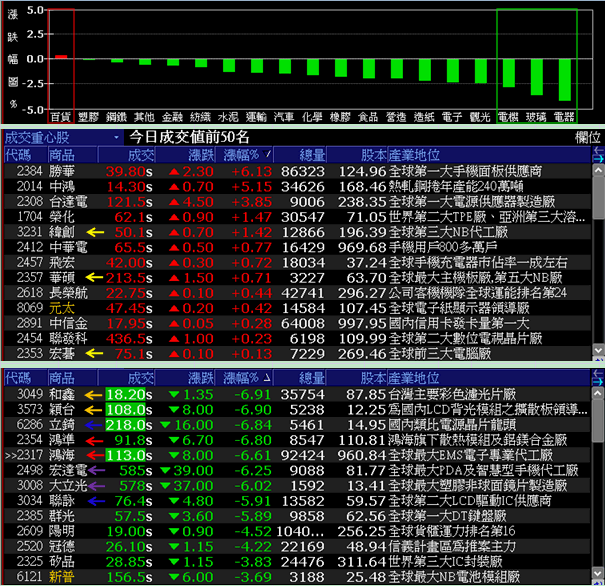Click blue arrow signal beside 聯詠

coord(96,501)
